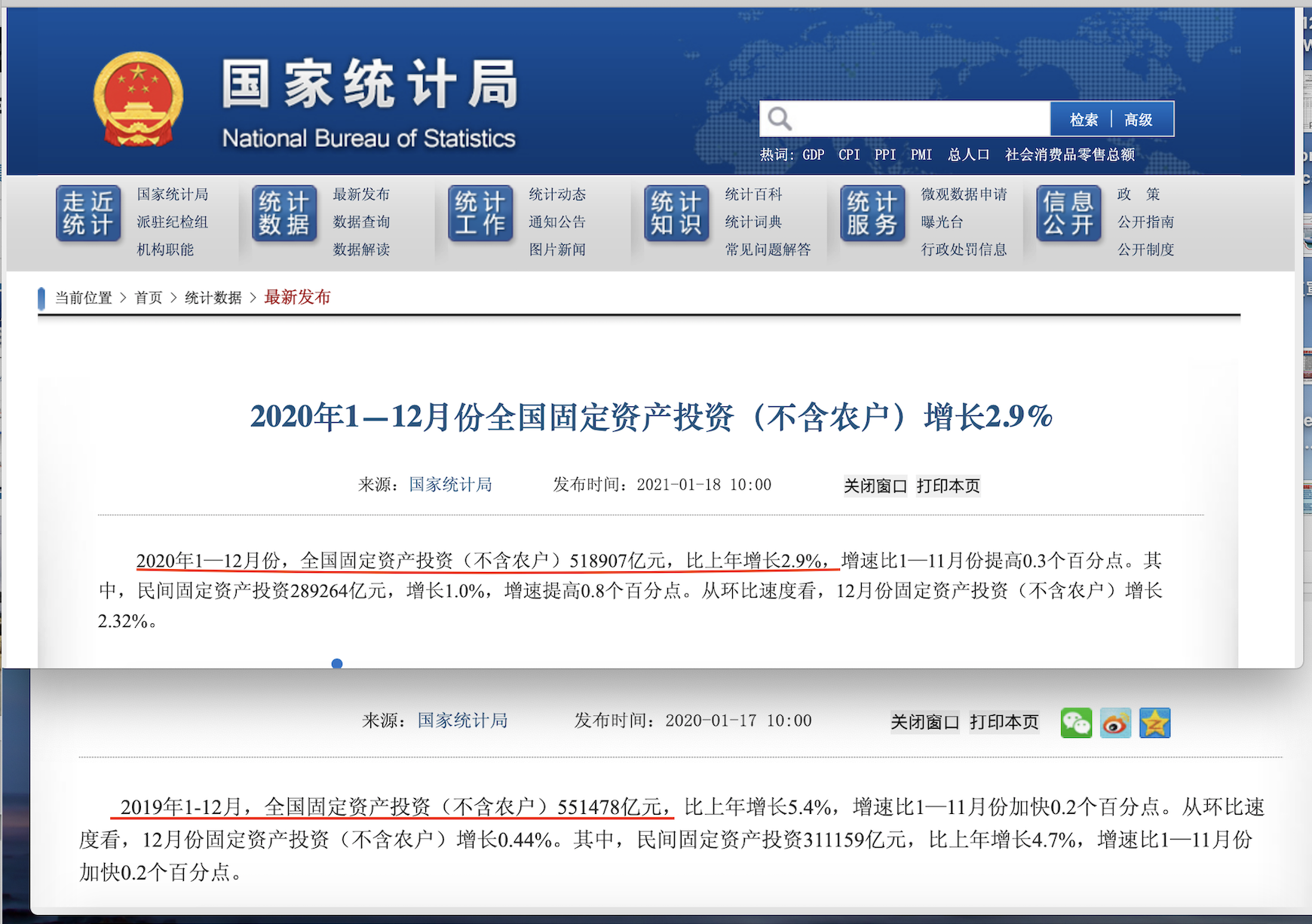Image resolution: width=1312 pixels, height=924 pixels.
Task: Open the 数据查询 menu link
Action: pyautogui.click(x=361, y=222)
